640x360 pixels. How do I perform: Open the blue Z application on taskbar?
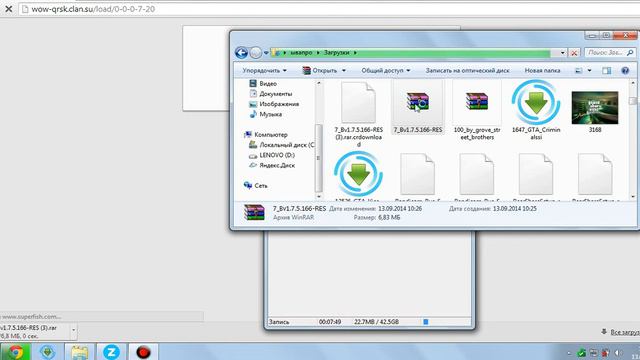pos(111,351)
